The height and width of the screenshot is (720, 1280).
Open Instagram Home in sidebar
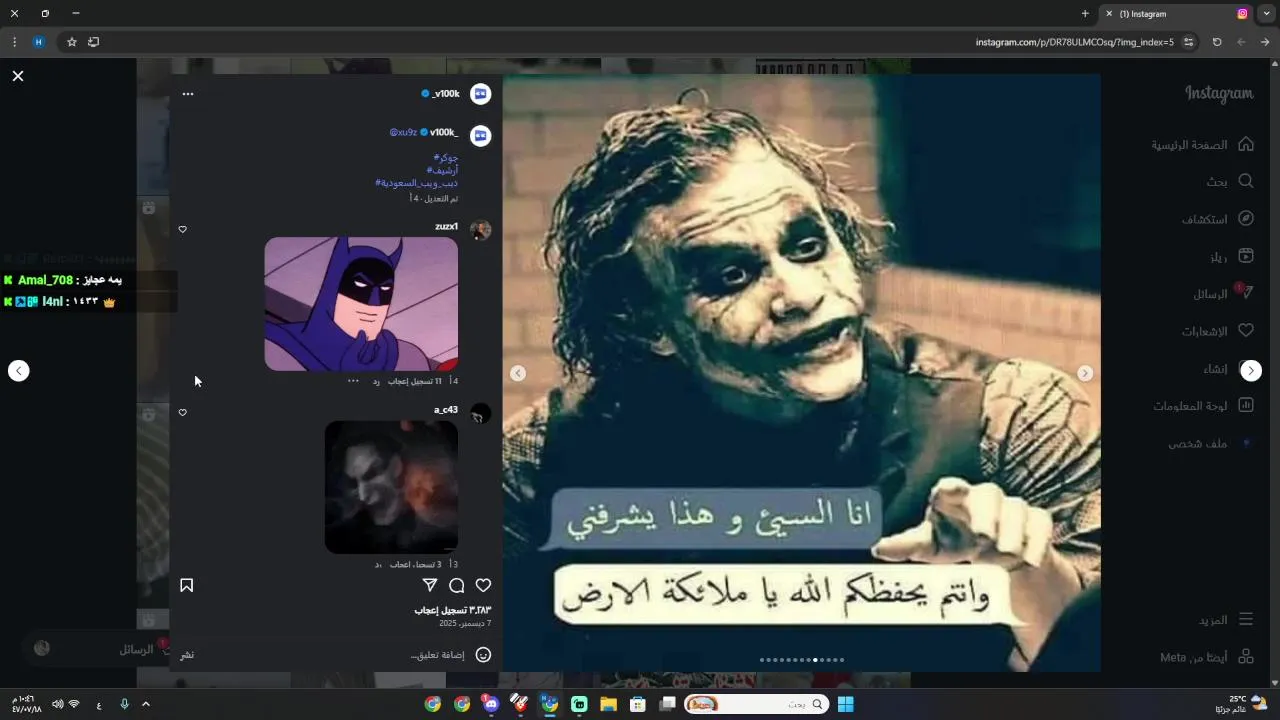(1202, 144)
